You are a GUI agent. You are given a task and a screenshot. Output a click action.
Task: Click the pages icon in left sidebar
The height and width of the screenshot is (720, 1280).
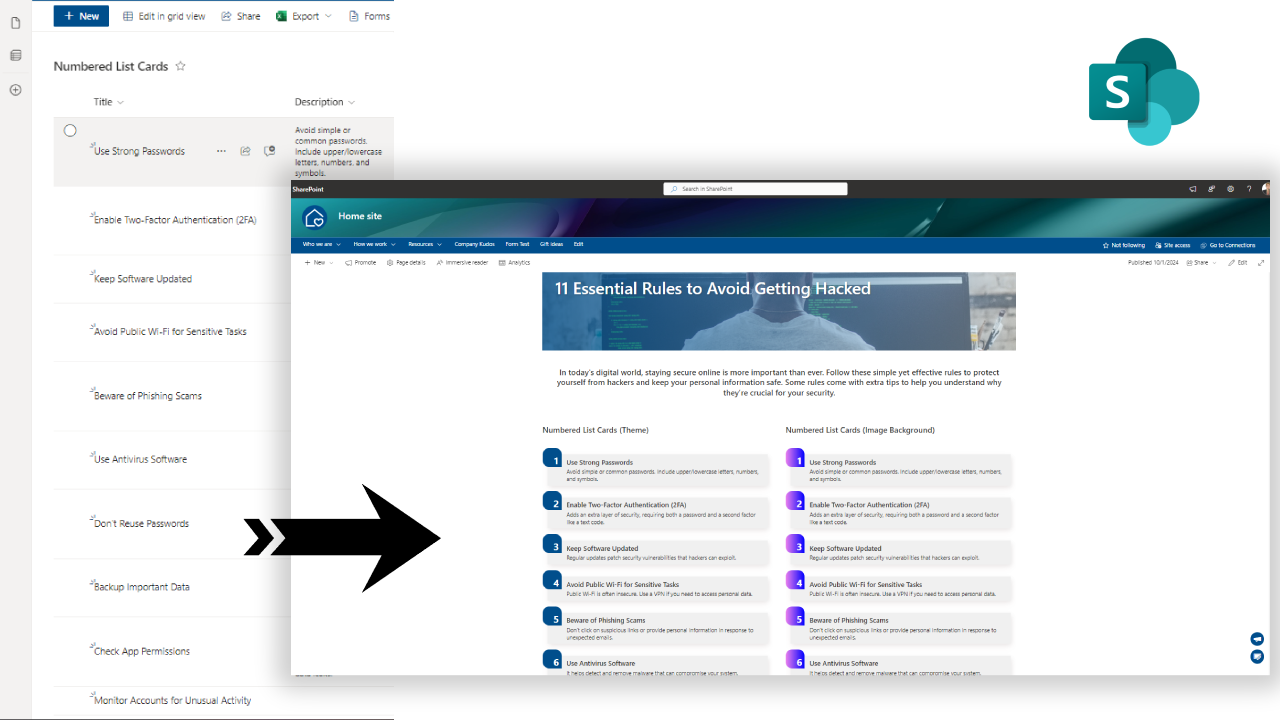[15, 23]
